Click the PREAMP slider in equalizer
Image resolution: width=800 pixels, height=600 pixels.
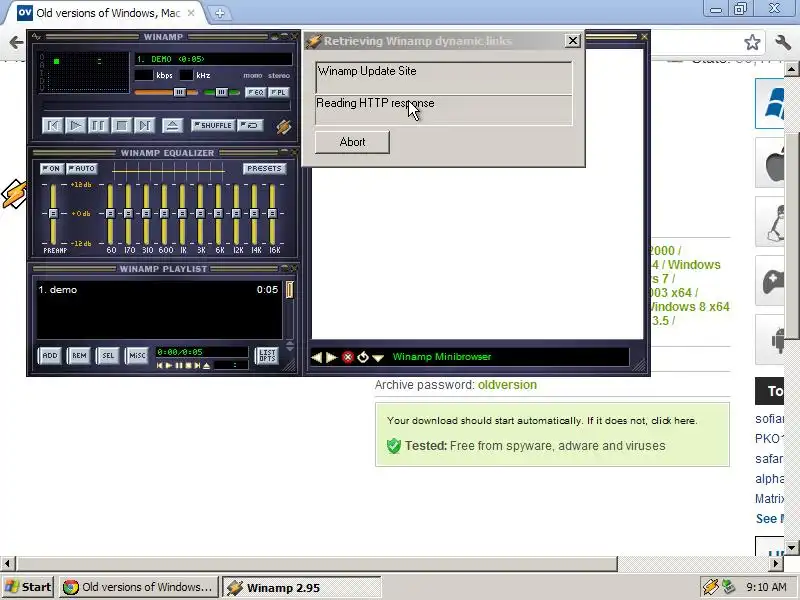[x=53, y=214]
